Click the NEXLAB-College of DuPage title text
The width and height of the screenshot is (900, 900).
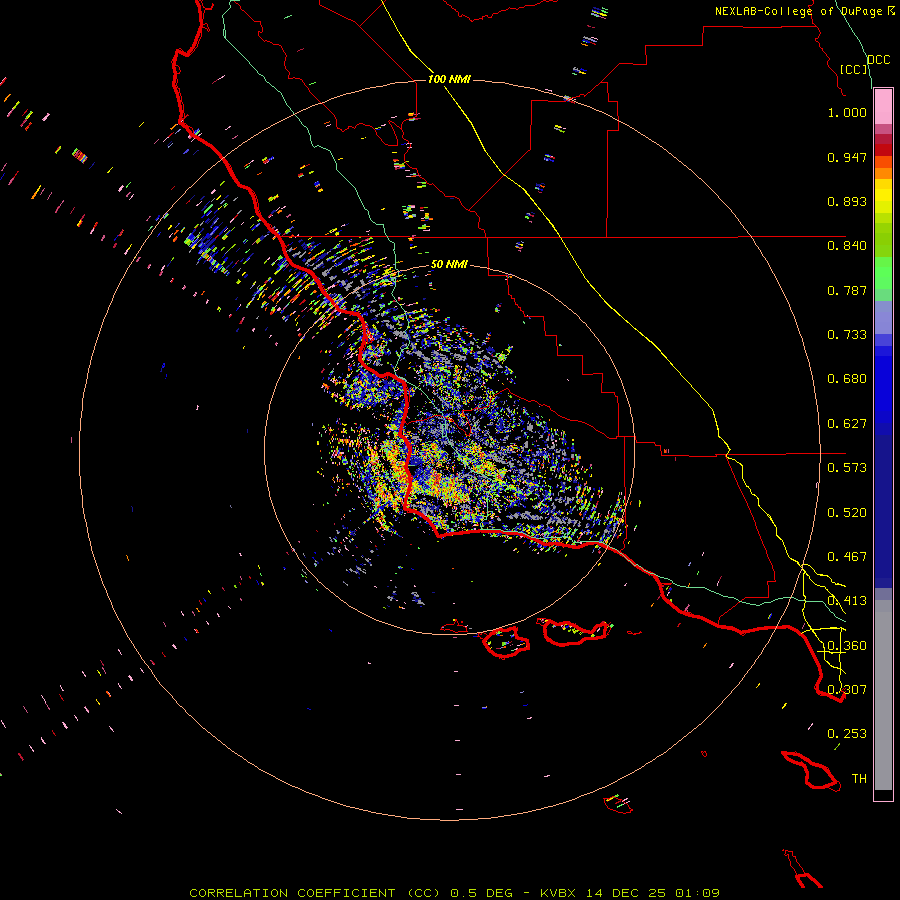[805, 11]
